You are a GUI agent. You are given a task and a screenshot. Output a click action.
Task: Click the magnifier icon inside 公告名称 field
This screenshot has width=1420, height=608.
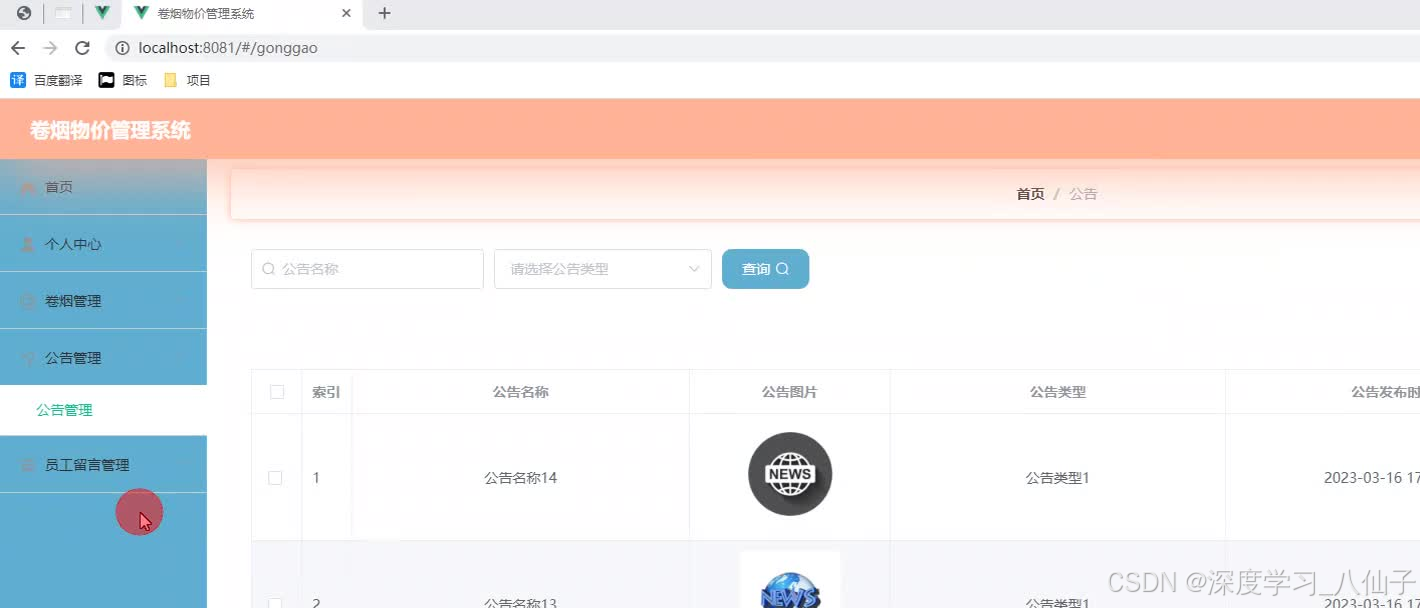(x=267, y=268)
